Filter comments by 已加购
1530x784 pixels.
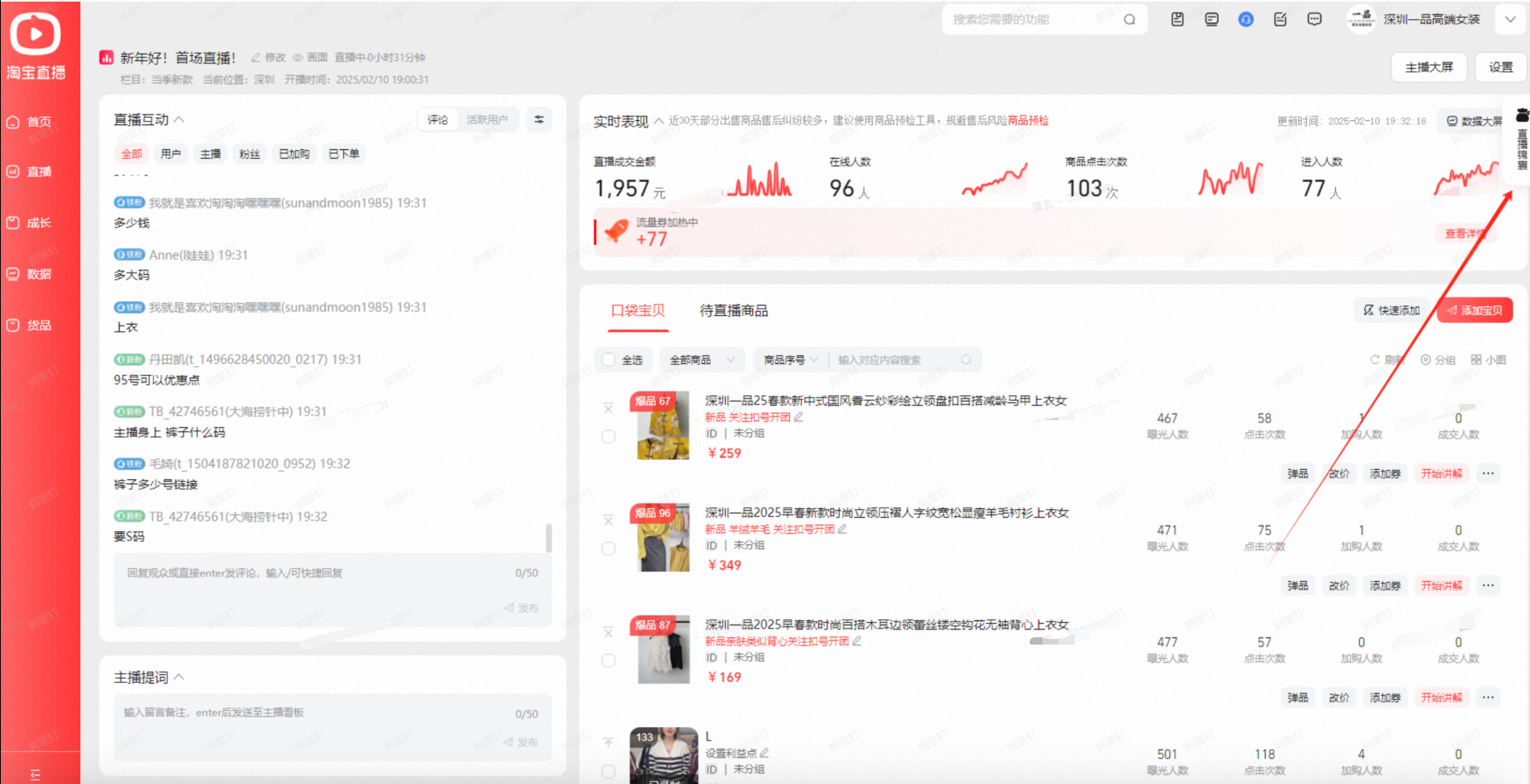(294, 154)
